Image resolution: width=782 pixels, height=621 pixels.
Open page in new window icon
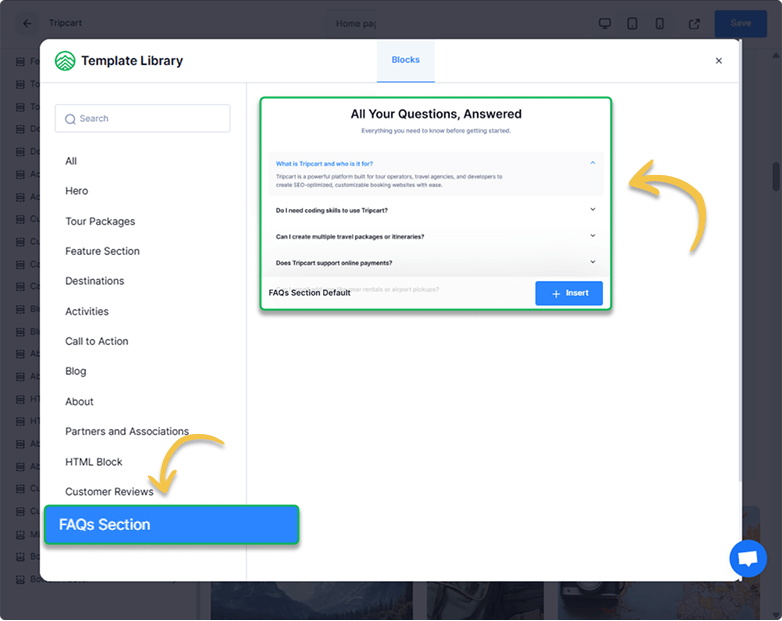pos(694,23)
